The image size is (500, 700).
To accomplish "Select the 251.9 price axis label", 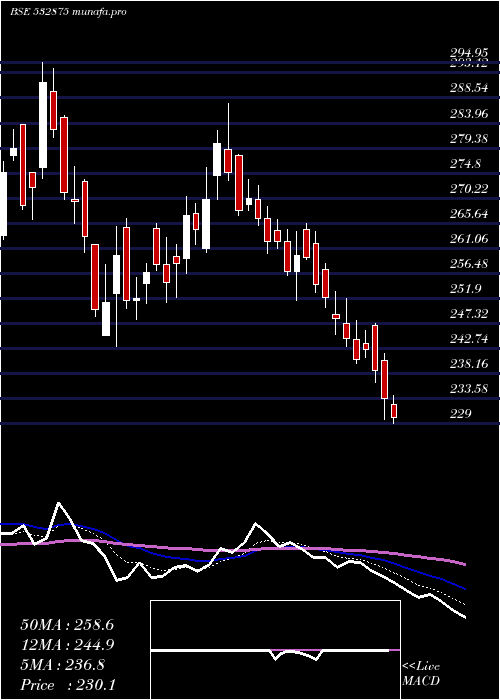I will (466, 288).
